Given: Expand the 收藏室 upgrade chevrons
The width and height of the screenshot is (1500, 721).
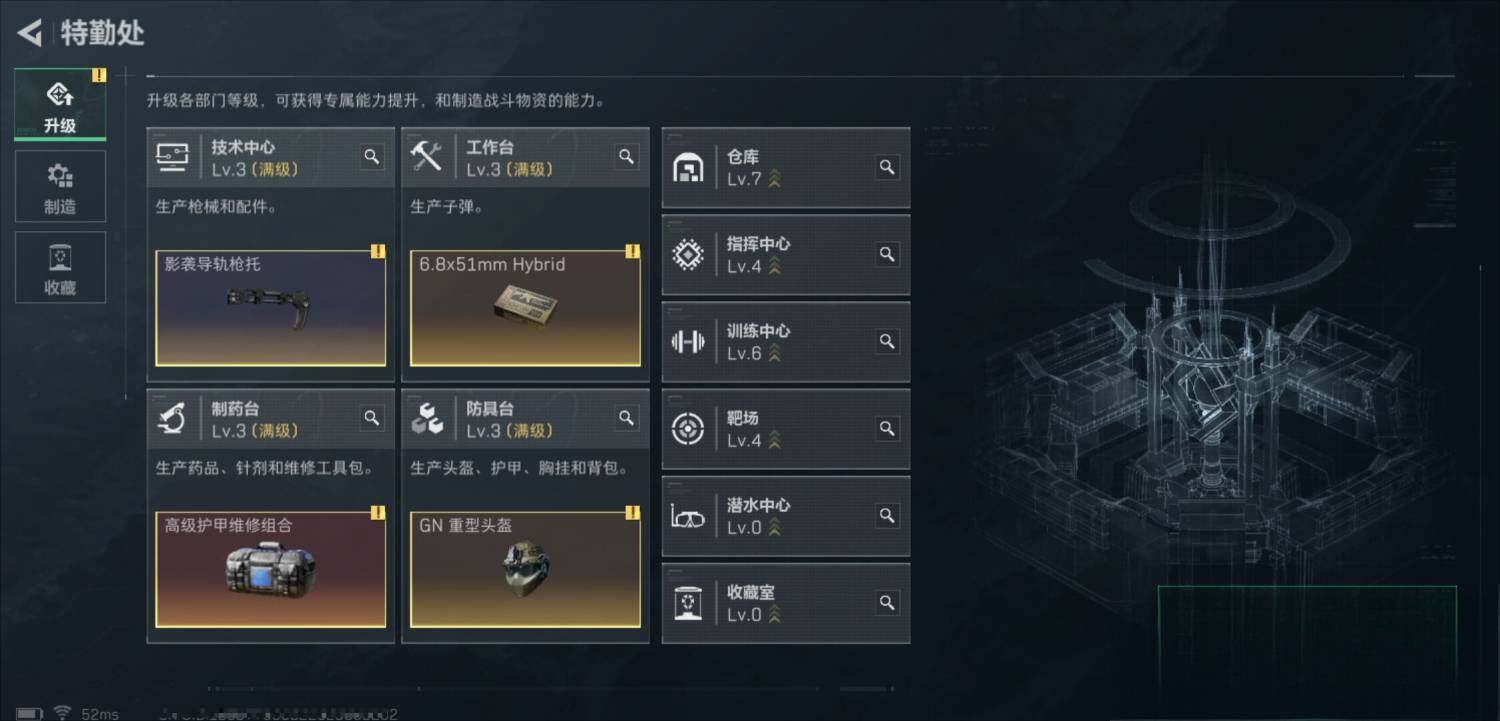Looking at the screenshot, I should pyautogui.click(x=774, y=614).
